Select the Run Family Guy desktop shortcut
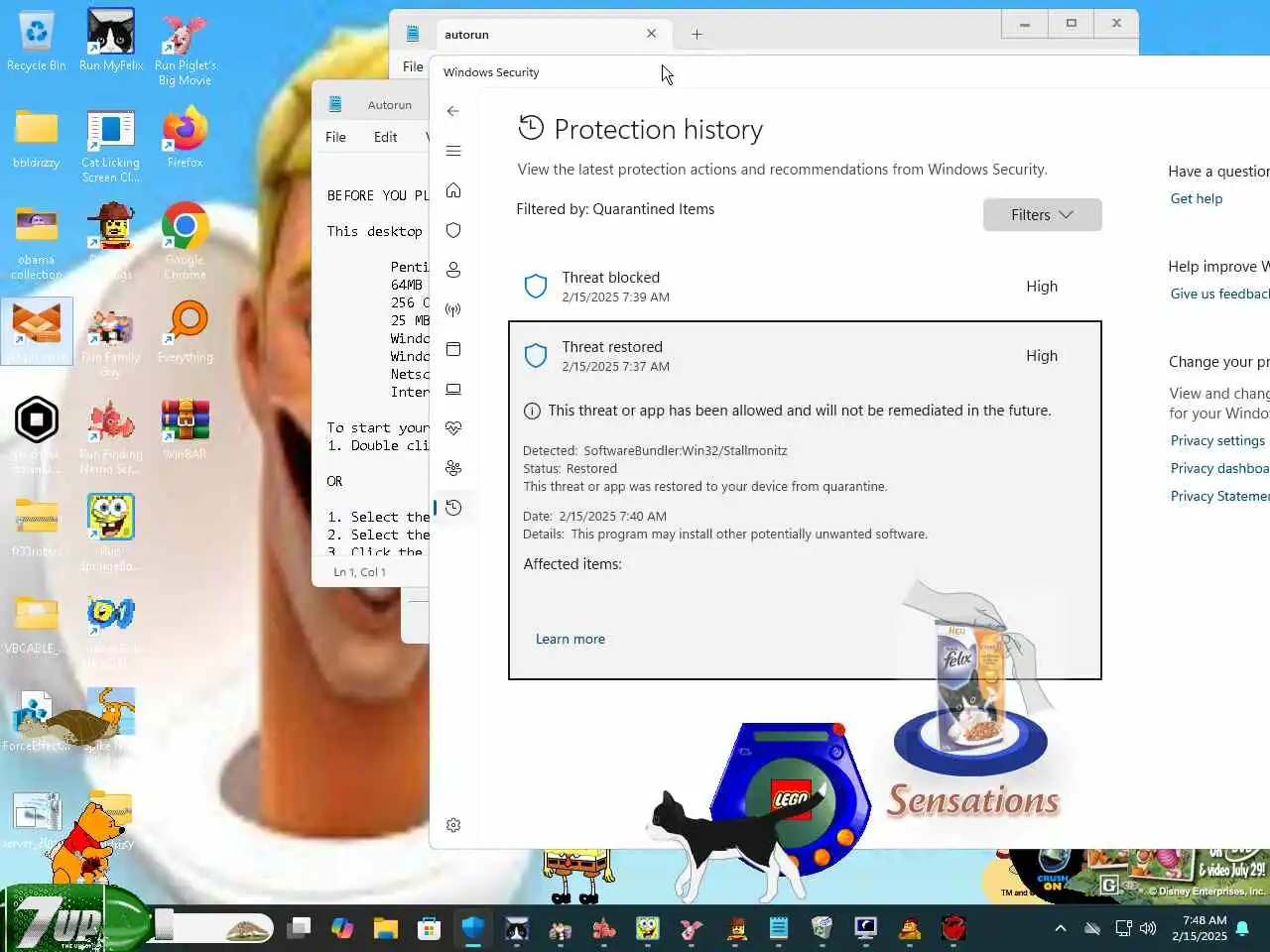The height and width of the screenshot is (952, 1270). point(111,342)
